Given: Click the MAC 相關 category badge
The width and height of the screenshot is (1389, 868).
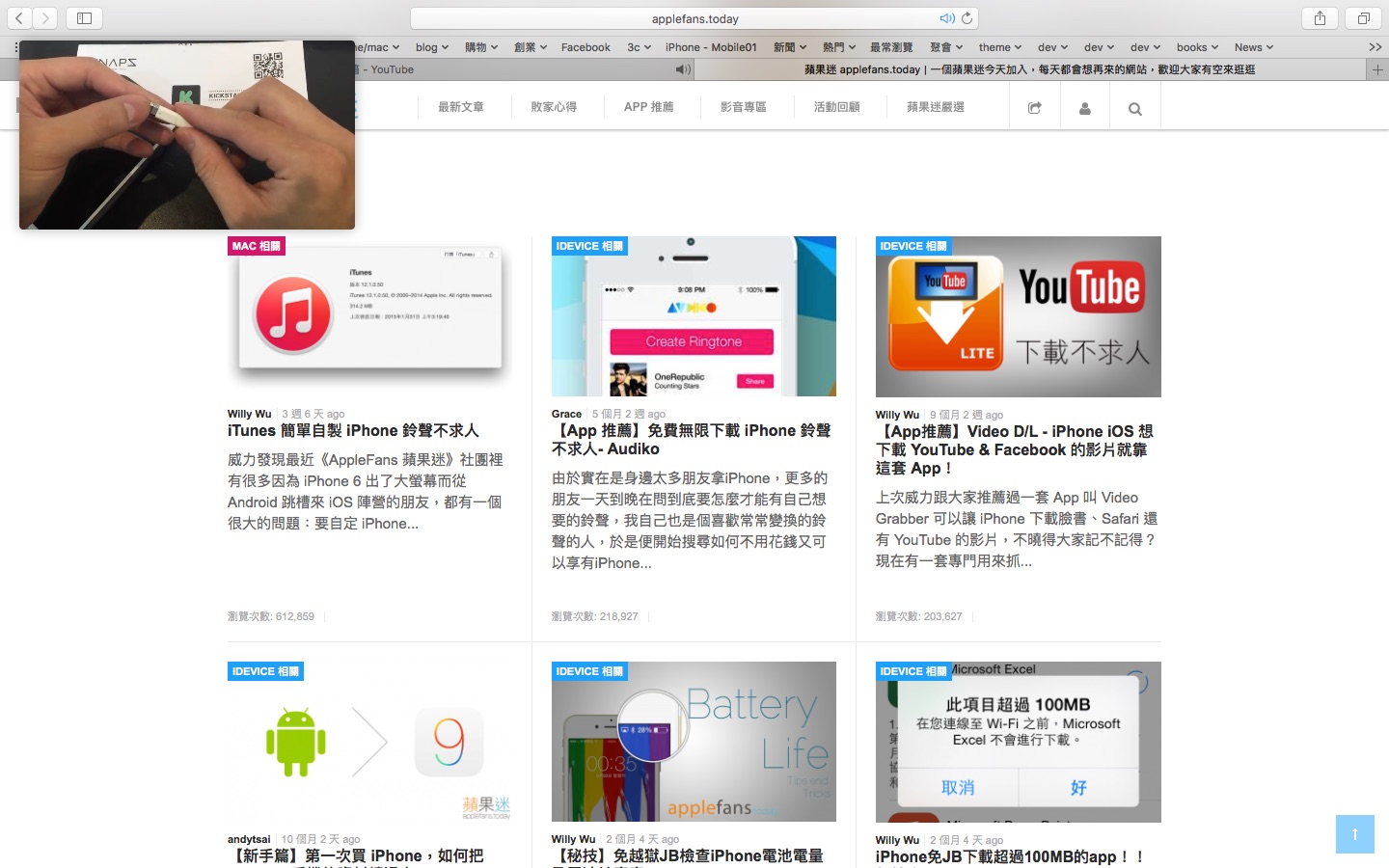Looking at the screenshot, I should [x=257, y=246].
